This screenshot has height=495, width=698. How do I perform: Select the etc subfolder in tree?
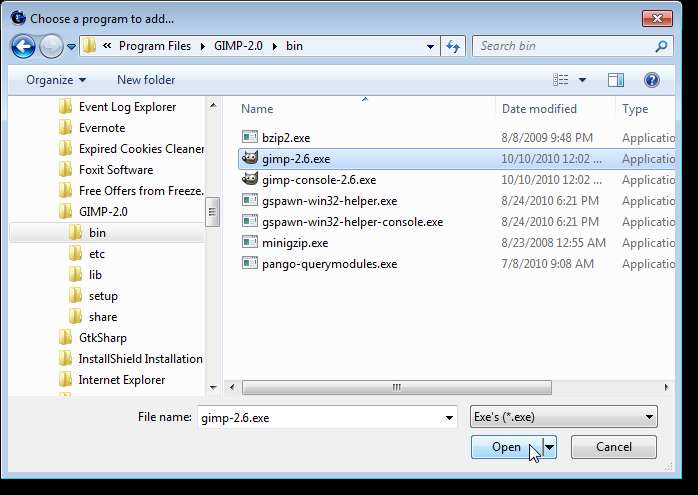(97, 254)
